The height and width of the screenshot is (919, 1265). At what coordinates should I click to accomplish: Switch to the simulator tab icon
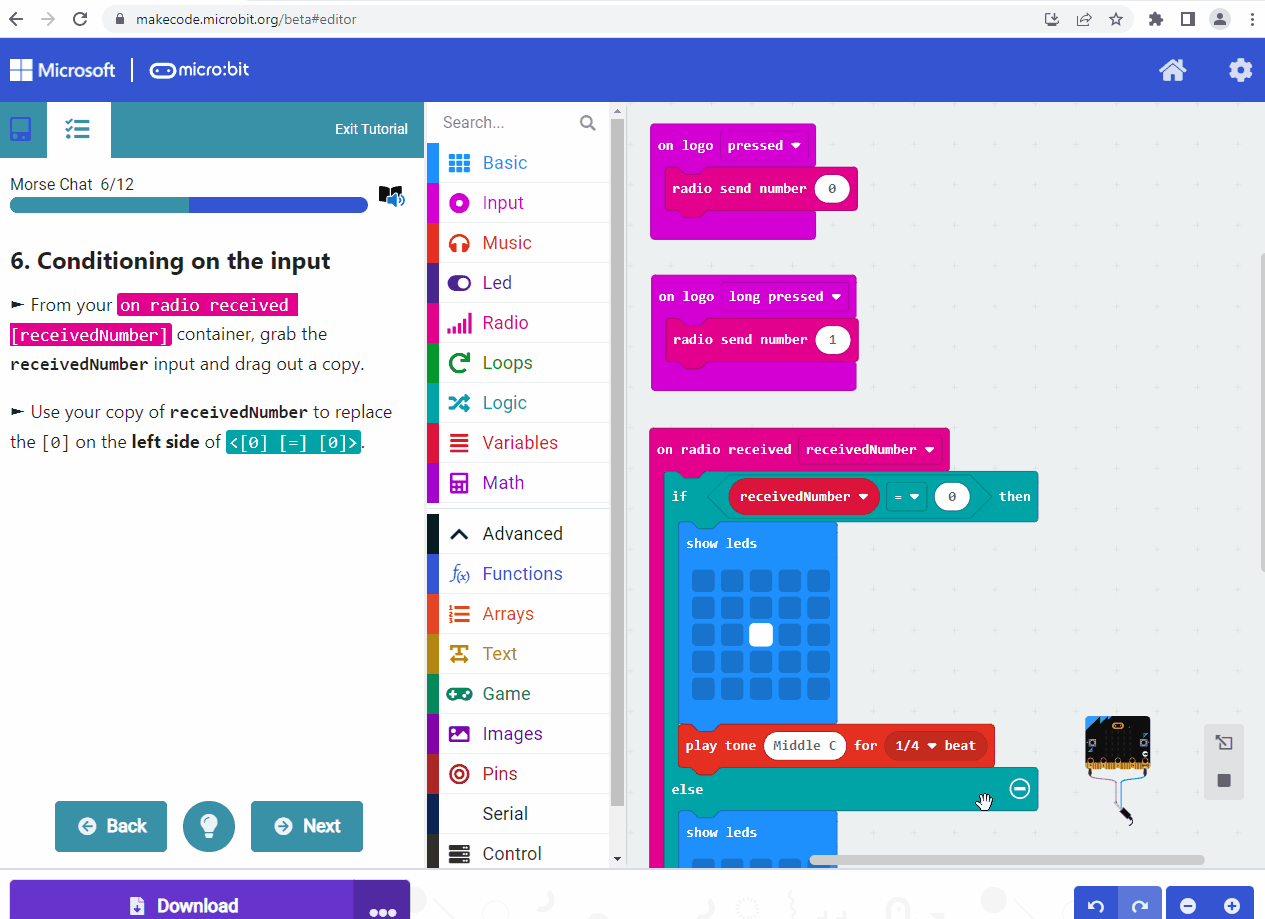pos(21,130)
